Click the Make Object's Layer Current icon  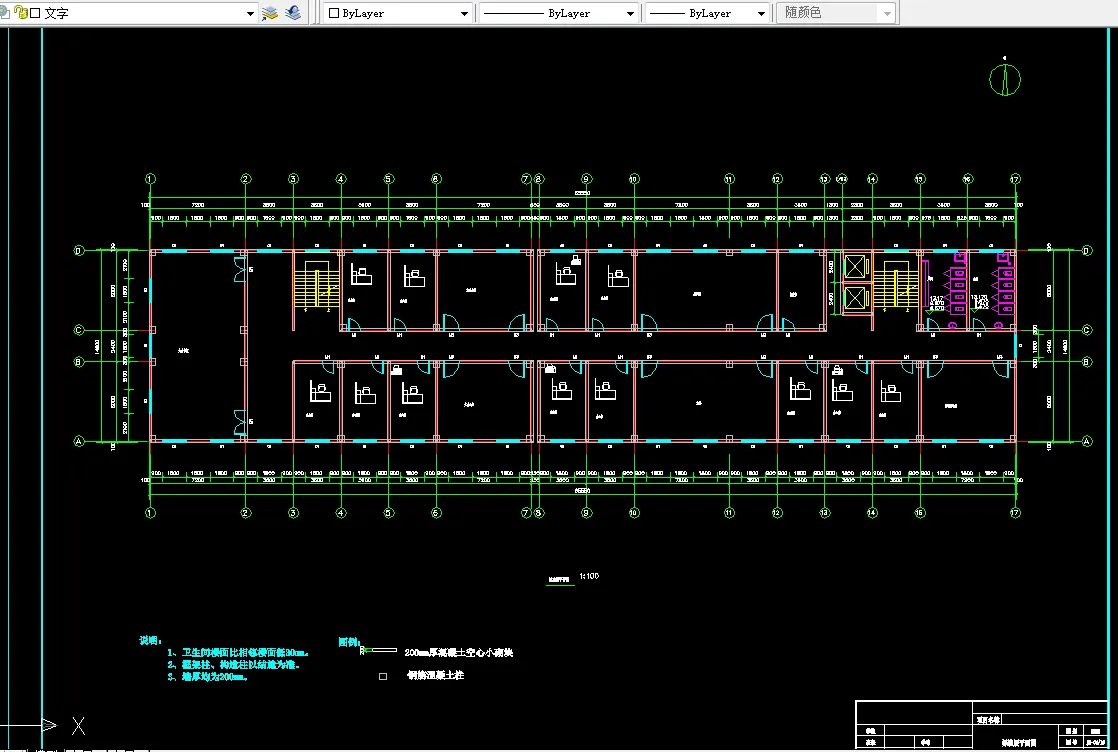coord(270,13)
